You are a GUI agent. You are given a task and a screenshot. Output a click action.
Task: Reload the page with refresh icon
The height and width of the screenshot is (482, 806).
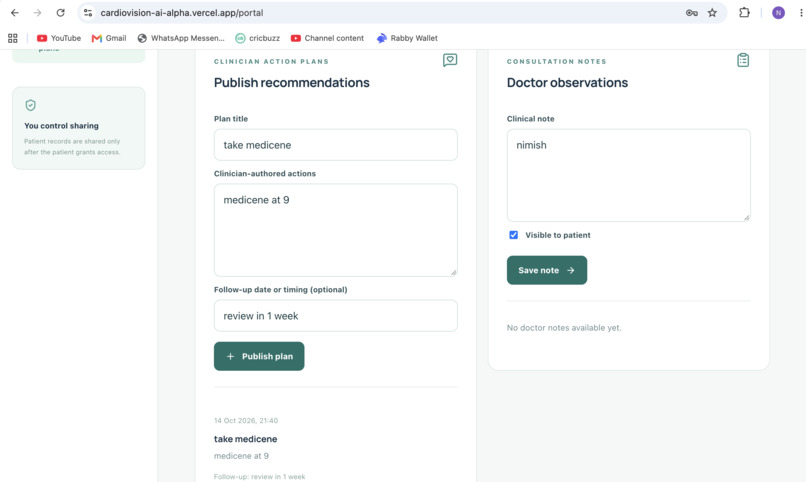click(x=60, y=13)
